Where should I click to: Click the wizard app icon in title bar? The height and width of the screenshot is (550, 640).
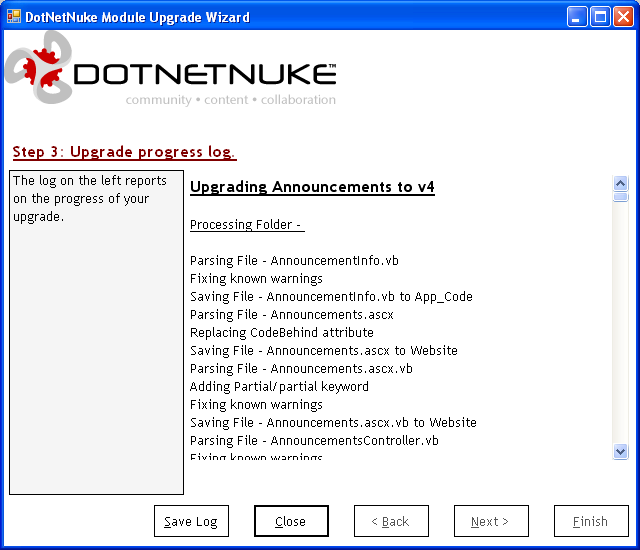pos(13,16)
